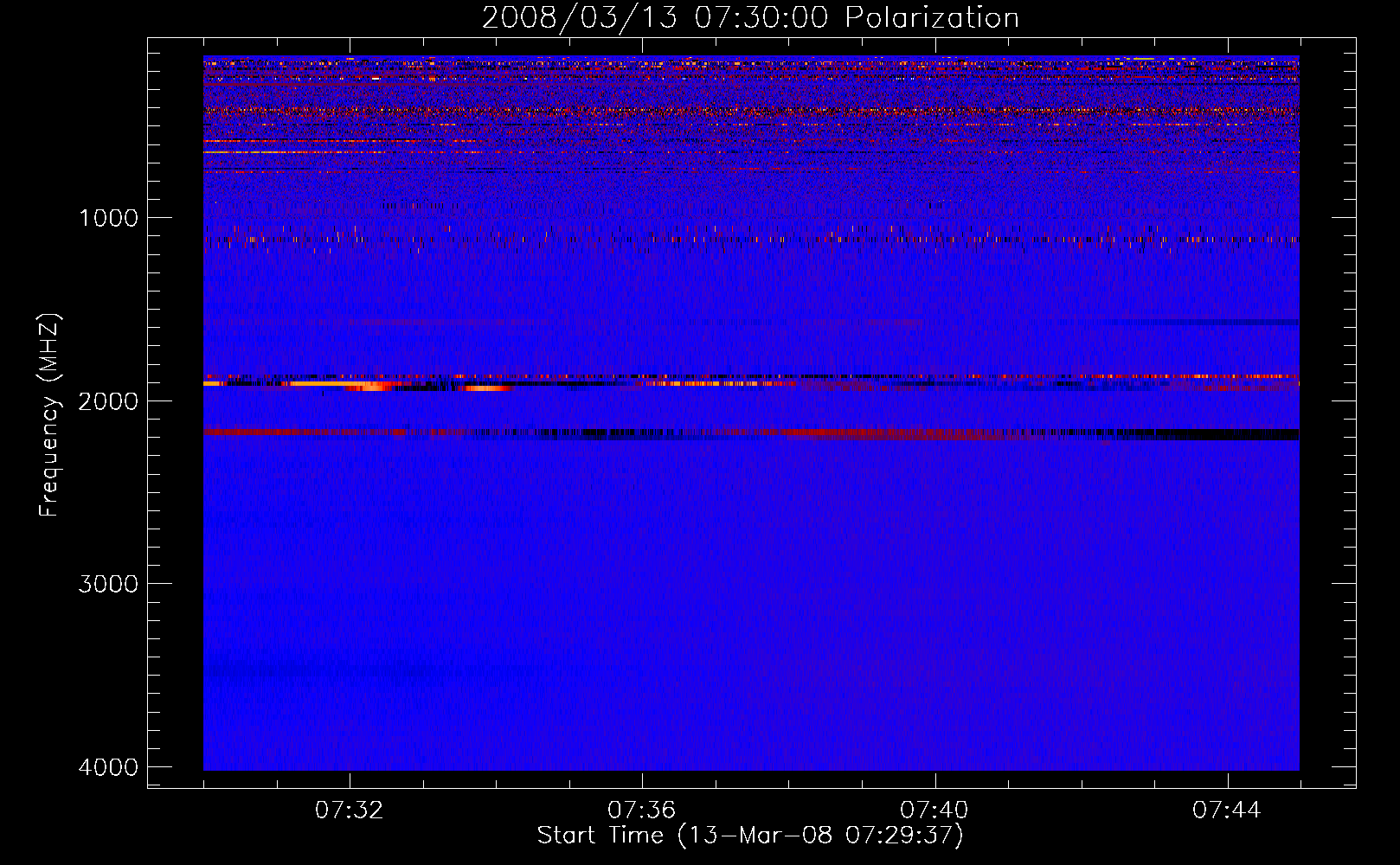This screenshot has width=1400, height=865.
Task: Click the 1000 frequency tick label
Action: [x=108, y=217]
